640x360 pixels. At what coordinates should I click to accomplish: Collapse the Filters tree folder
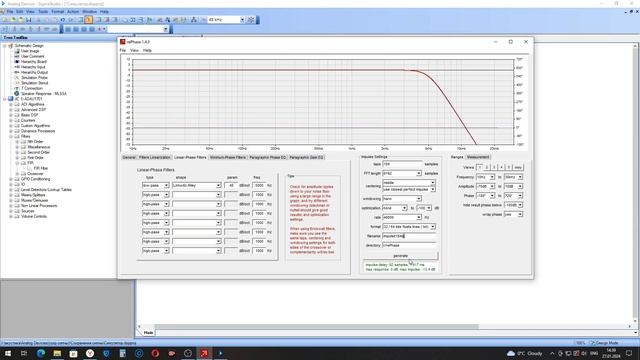(x=11, y=136)
